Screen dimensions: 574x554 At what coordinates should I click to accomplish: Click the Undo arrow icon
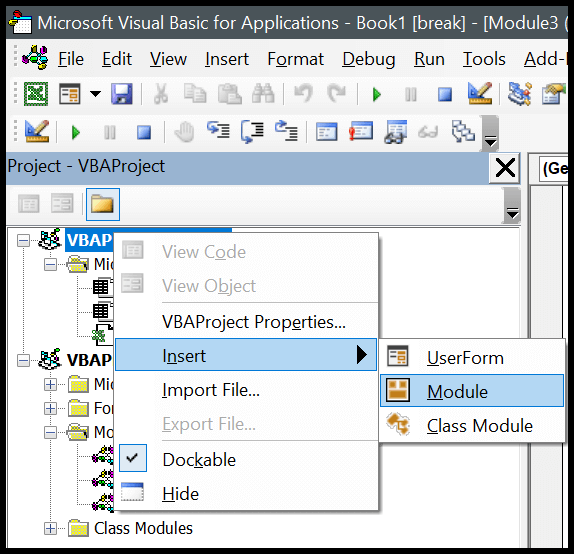[303, 93]
